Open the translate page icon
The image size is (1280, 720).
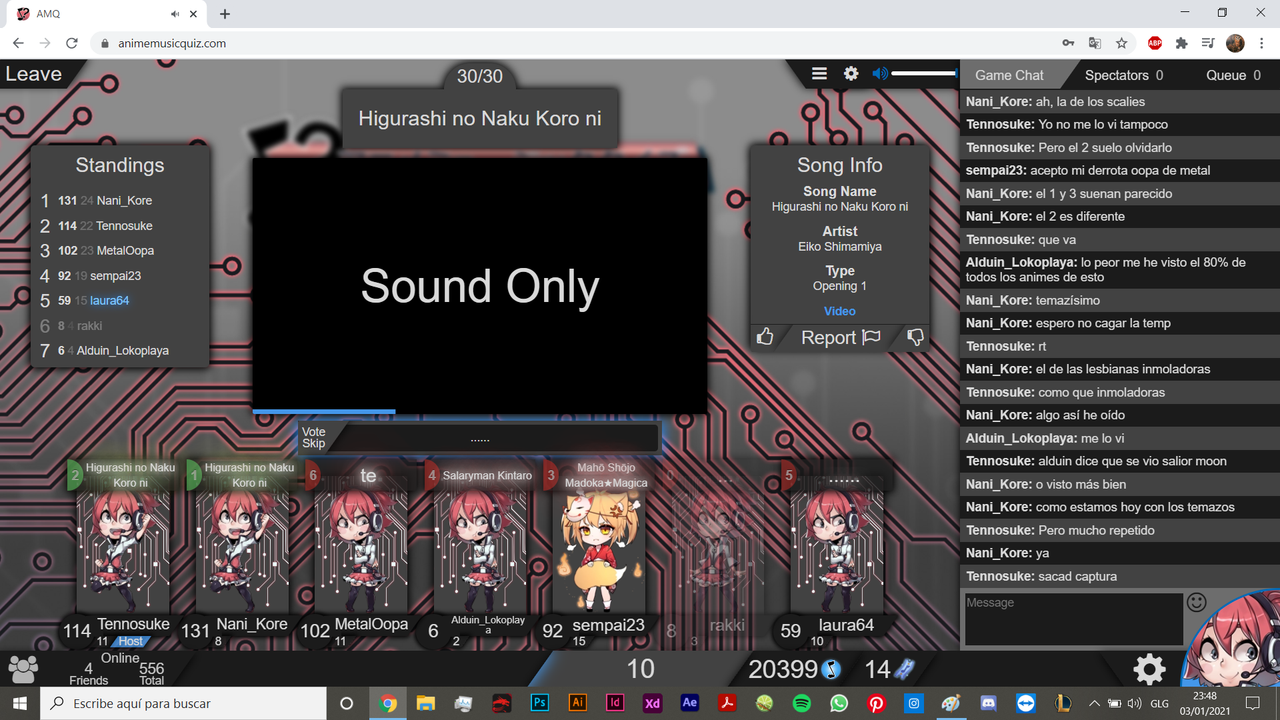1095,43
